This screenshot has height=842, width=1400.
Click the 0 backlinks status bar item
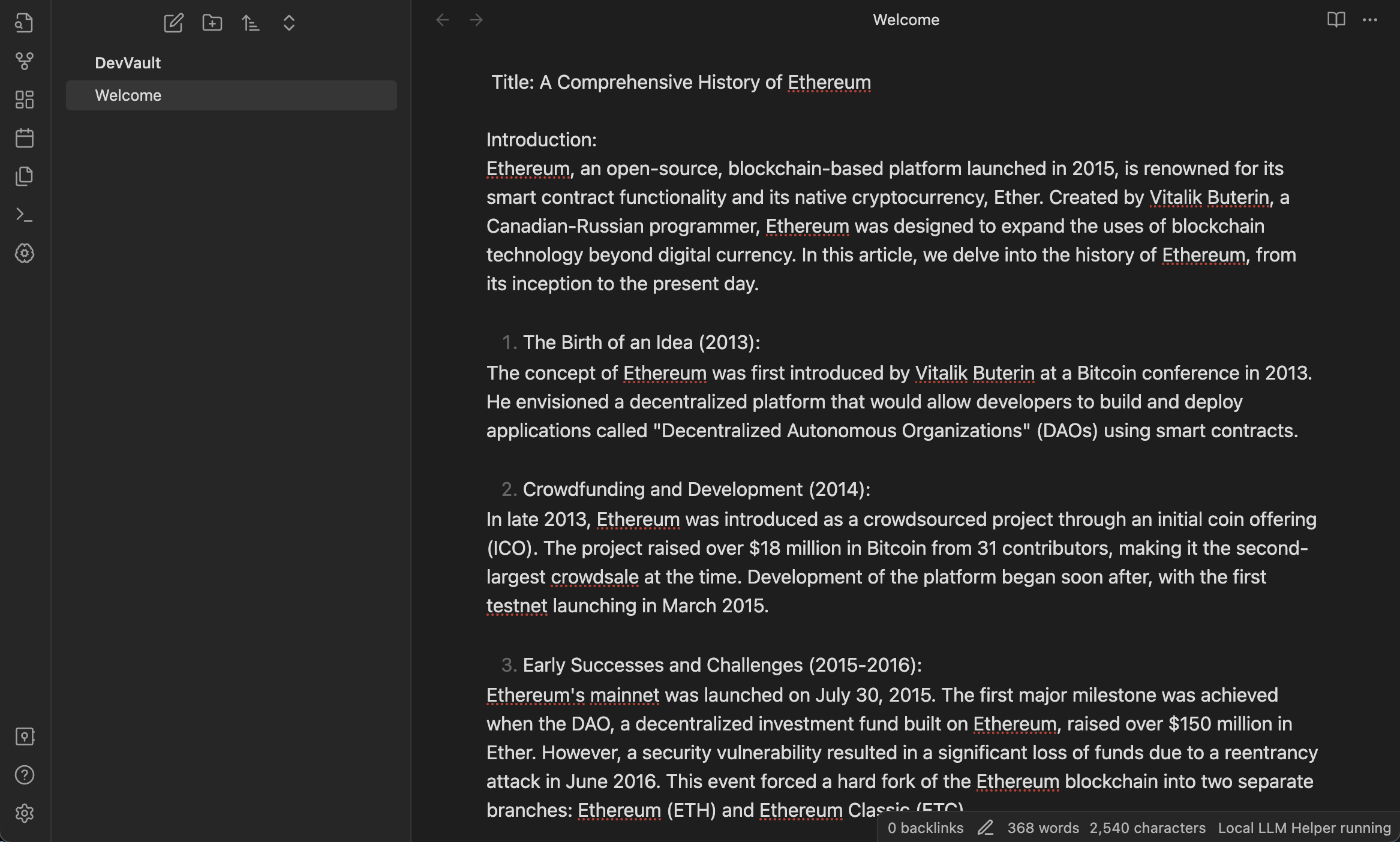925,828
